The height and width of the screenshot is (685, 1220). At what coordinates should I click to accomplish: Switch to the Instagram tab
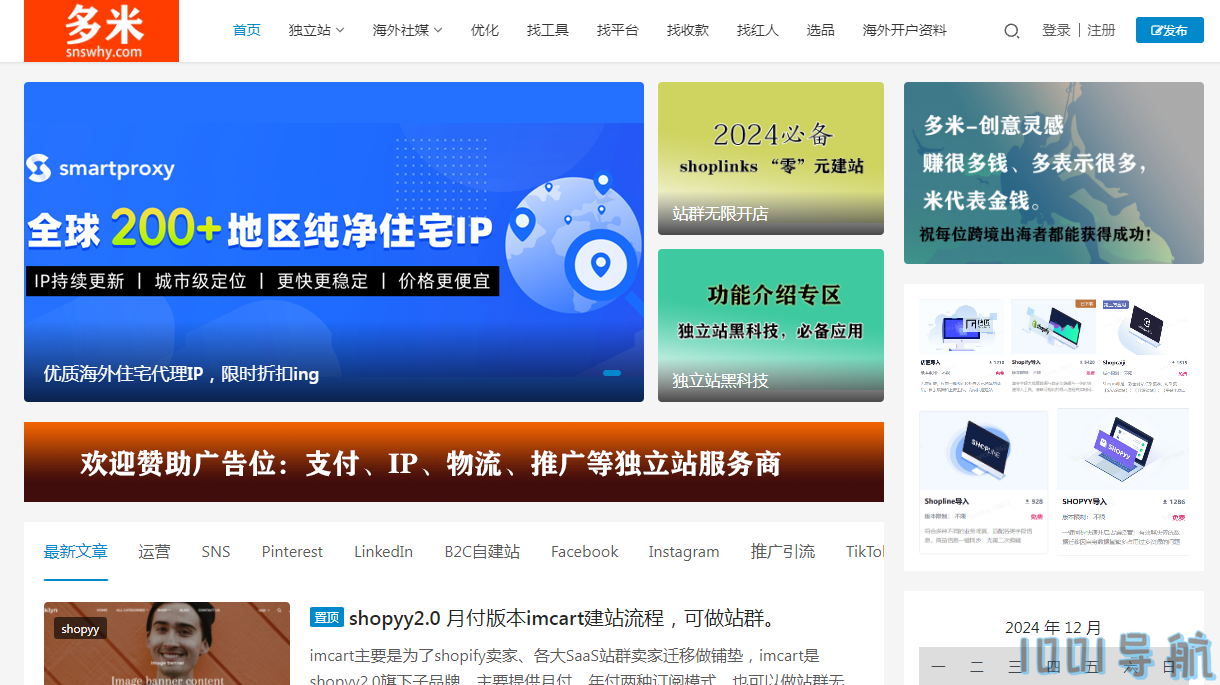[x=683, y=551]
